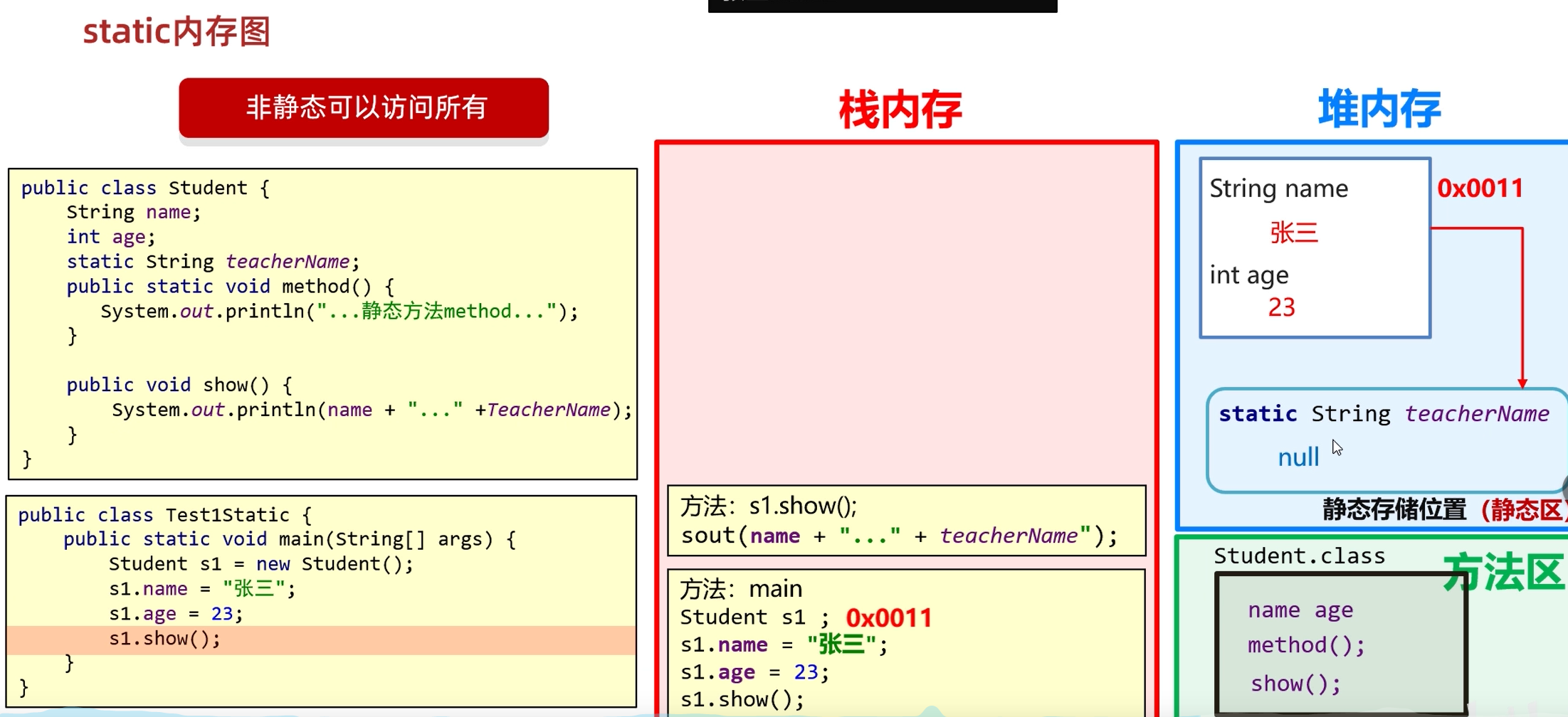The width and height of the screenshot is (1568, 717).
Task: Click the null value in static area
Action: tap(1297, 457)
